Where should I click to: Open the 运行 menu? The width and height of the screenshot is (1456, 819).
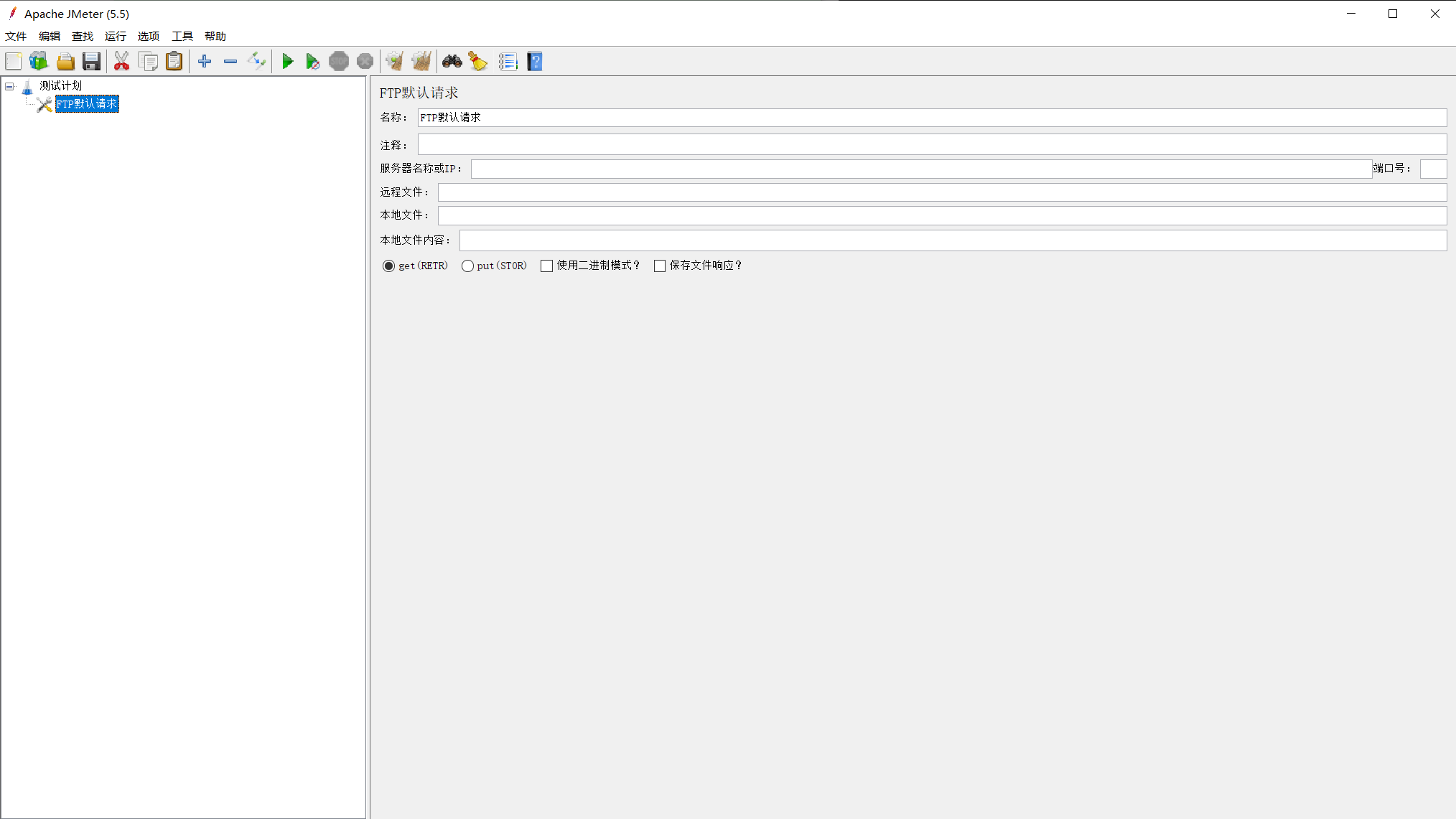pos(116,37)
